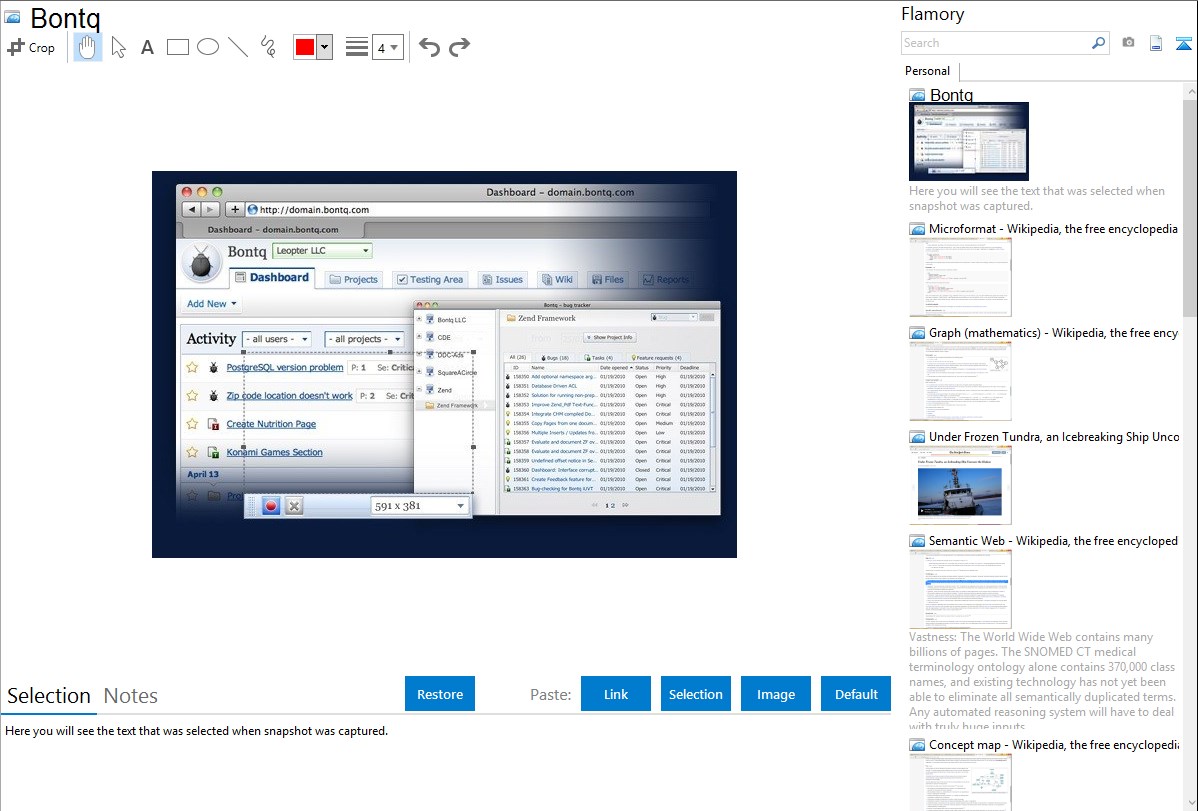The image size is (1198, 811).
Task: Click the snapshot list vertical scrollbar
Action: coord(1190,206)
